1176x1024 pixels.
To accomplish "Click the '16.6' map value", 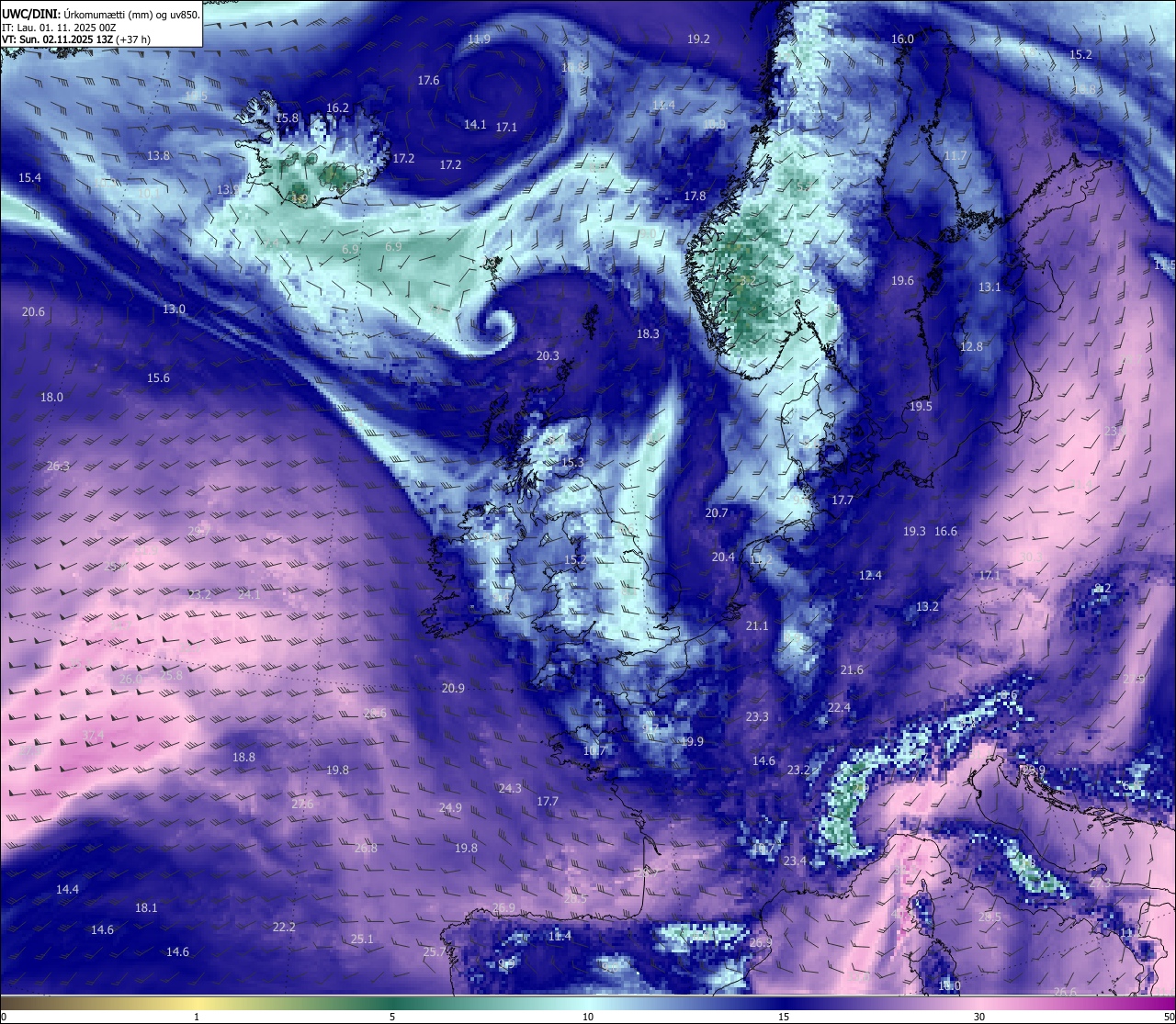I will (945, 531).
